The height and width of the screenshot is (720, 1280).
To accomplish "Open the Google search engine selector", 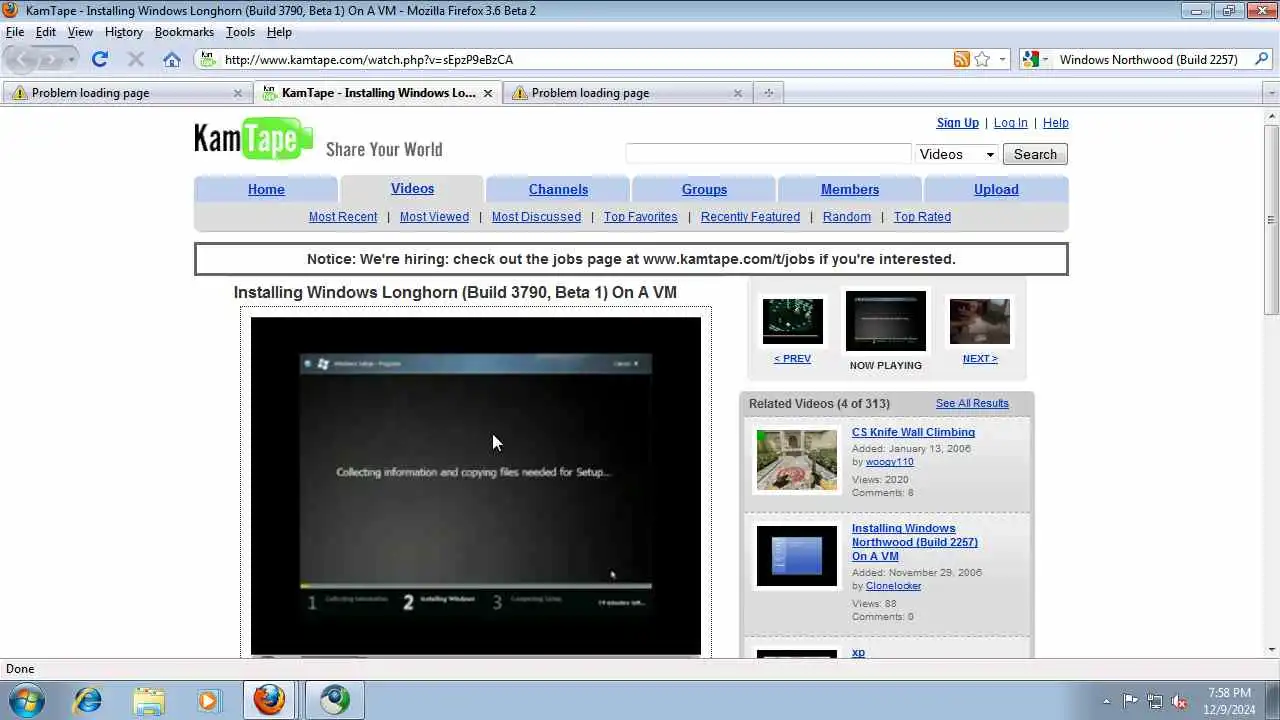I will (1035, 59).
